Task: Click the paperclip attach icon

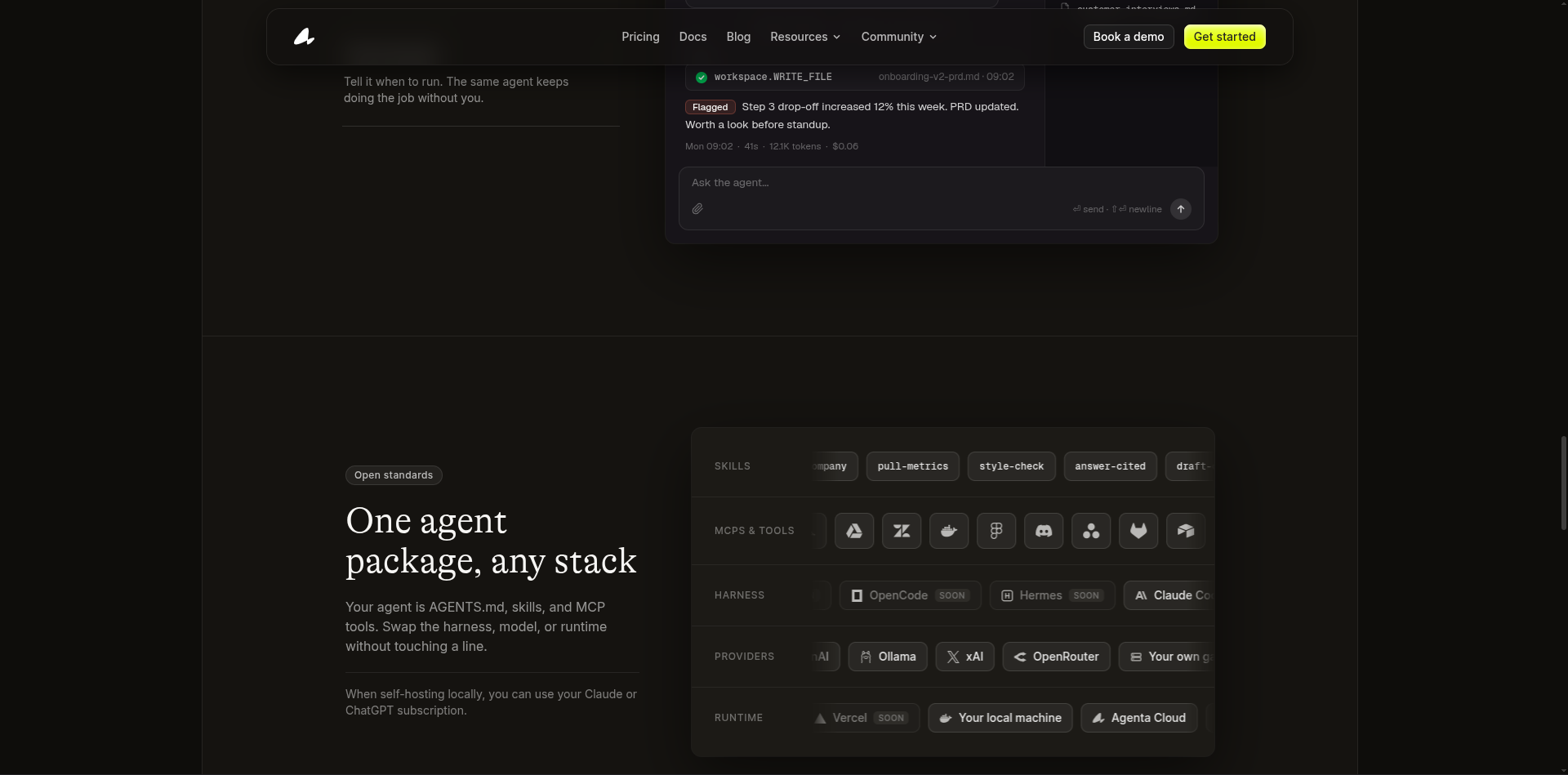Action: [697, 209]
